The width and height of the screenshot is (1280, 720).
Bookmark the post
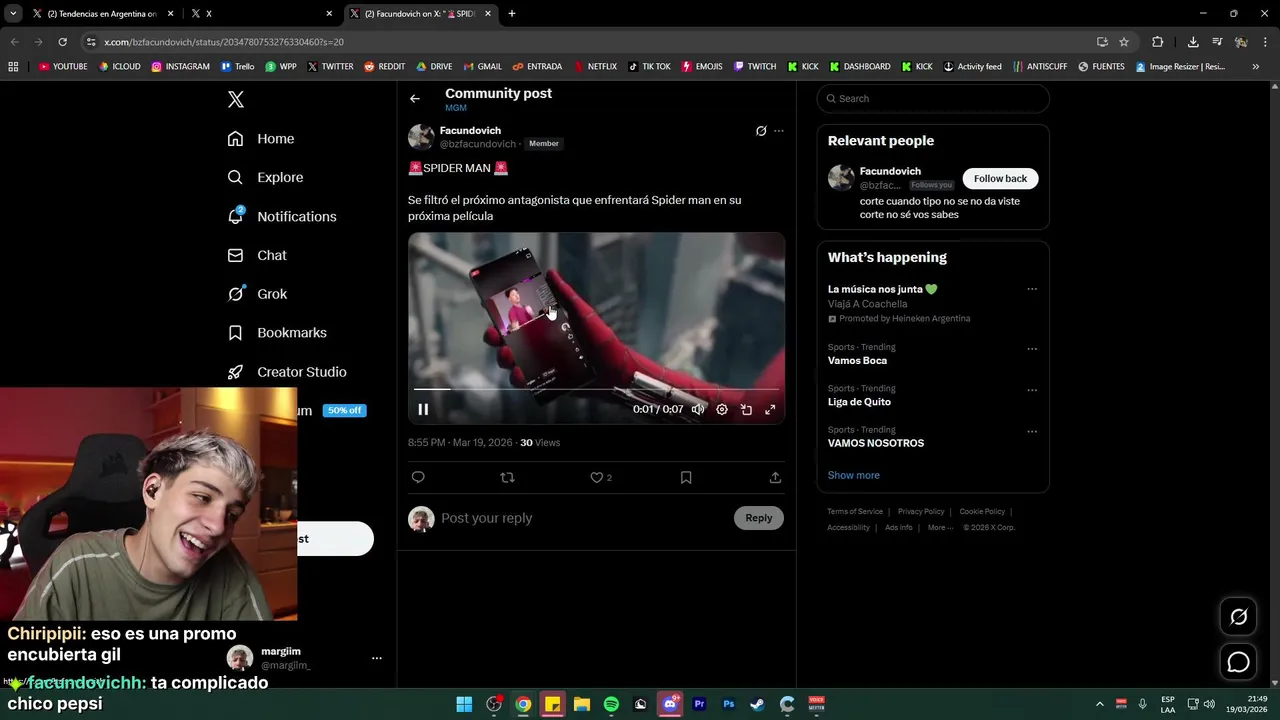(x=686, y=477)
